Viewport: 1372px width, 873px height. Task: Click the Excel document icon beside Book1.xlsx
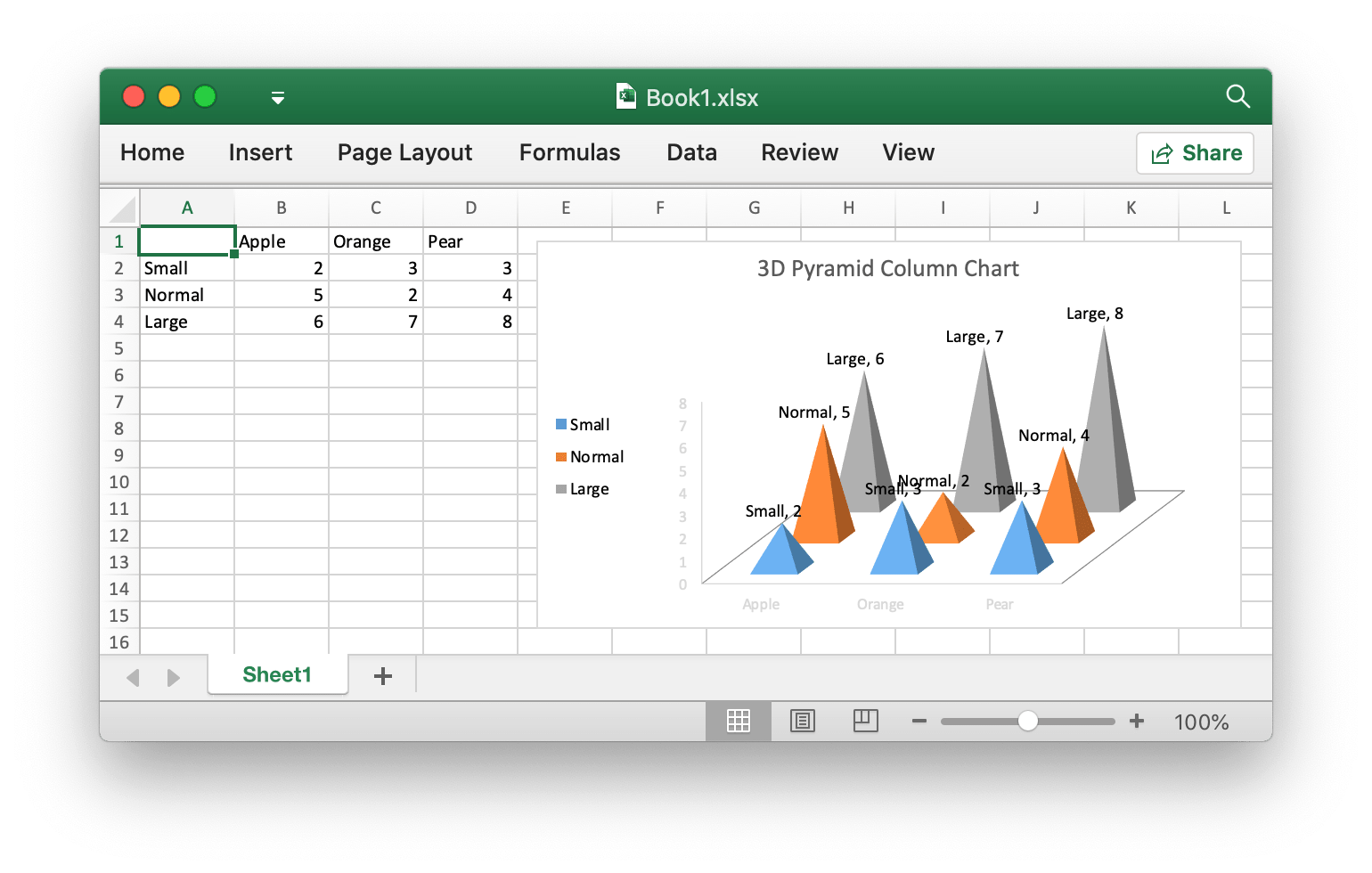pyautogui.click(x=625, y=96)
